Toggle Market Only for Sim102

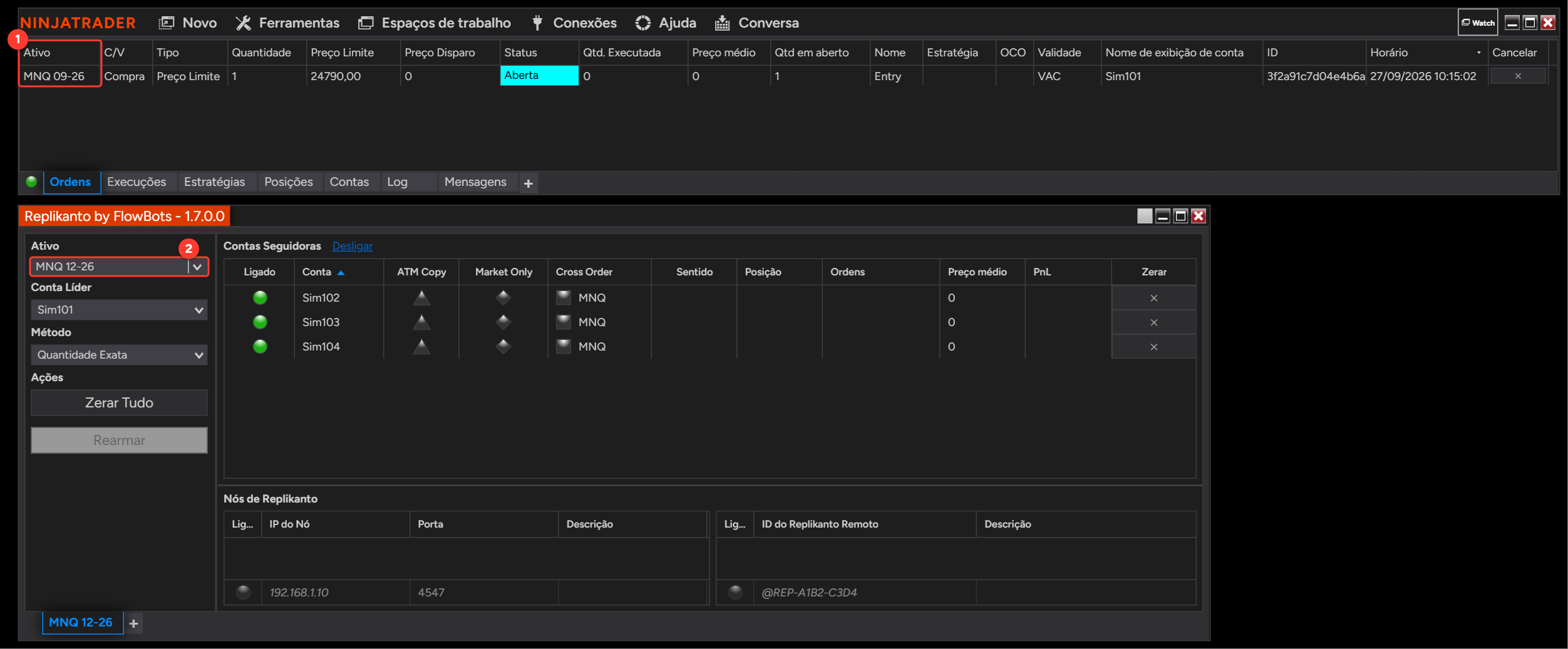point(503,298)
